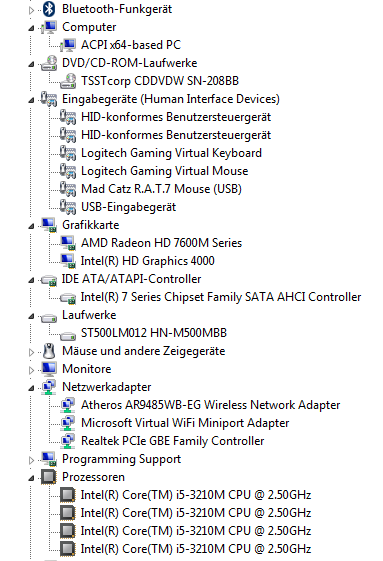
Task: Click the Laufwerke disk icon
Action: 49,318
